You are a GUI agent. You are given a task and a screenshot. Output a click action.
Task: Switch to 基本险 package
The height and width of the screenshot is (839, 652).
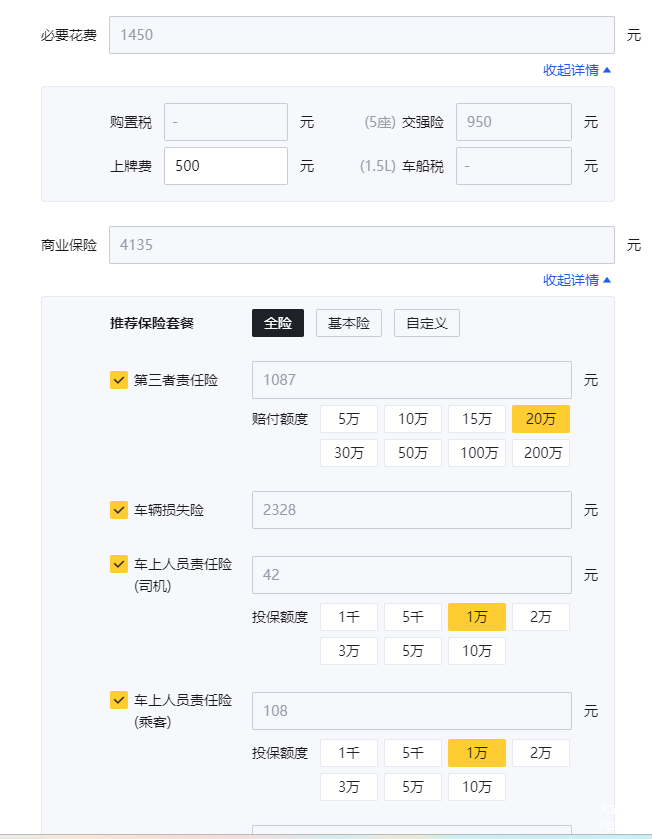[x=349, y=323]
